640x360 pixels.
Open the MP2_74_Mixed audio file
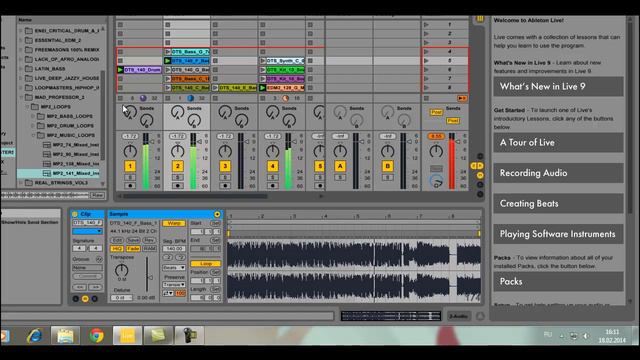[x=71, y=144]
